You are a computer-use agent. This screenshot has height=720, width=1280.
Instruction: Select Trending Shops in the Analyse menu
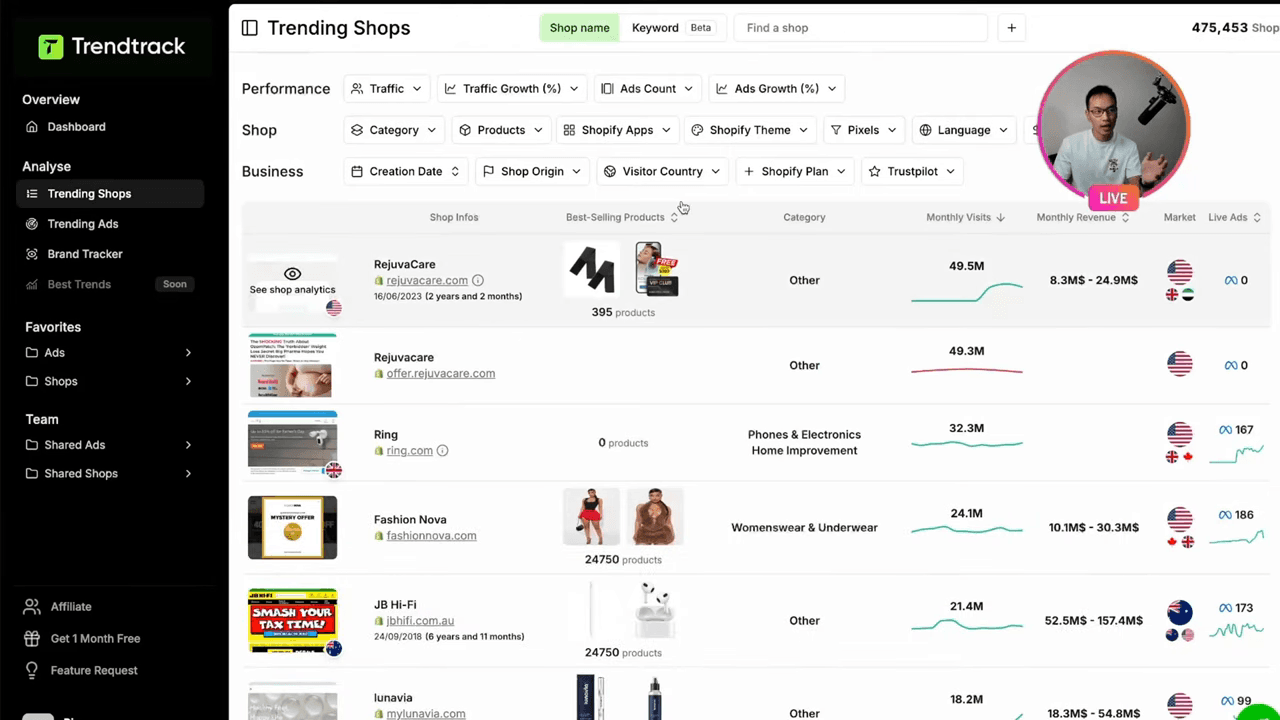click(89, 193)
